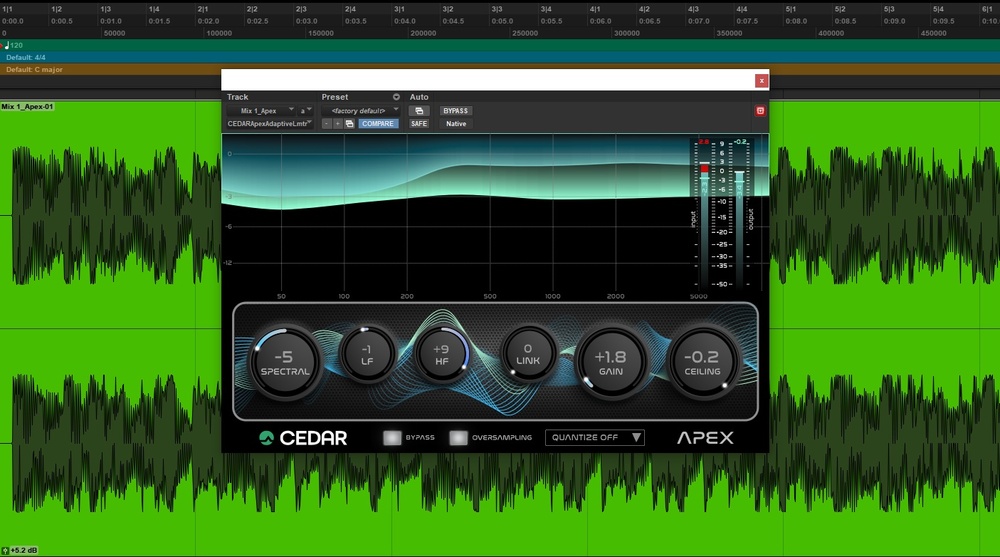1000x557 pixels.
Task: Toggle the SAFE automation button
Action: pyautogui.click(x=419, y=124)
